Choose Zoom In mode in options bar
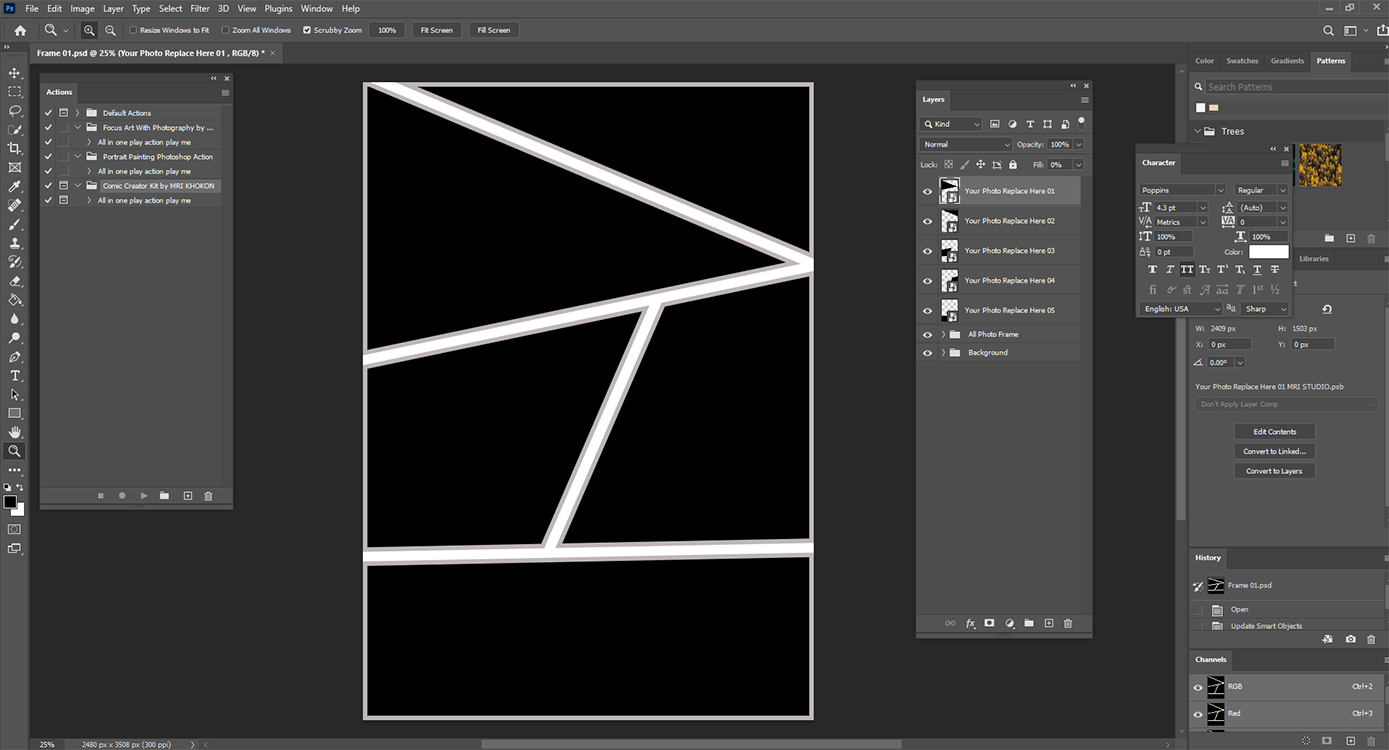Viewport: 1389px width, 750px height. [x=89, y=30]
